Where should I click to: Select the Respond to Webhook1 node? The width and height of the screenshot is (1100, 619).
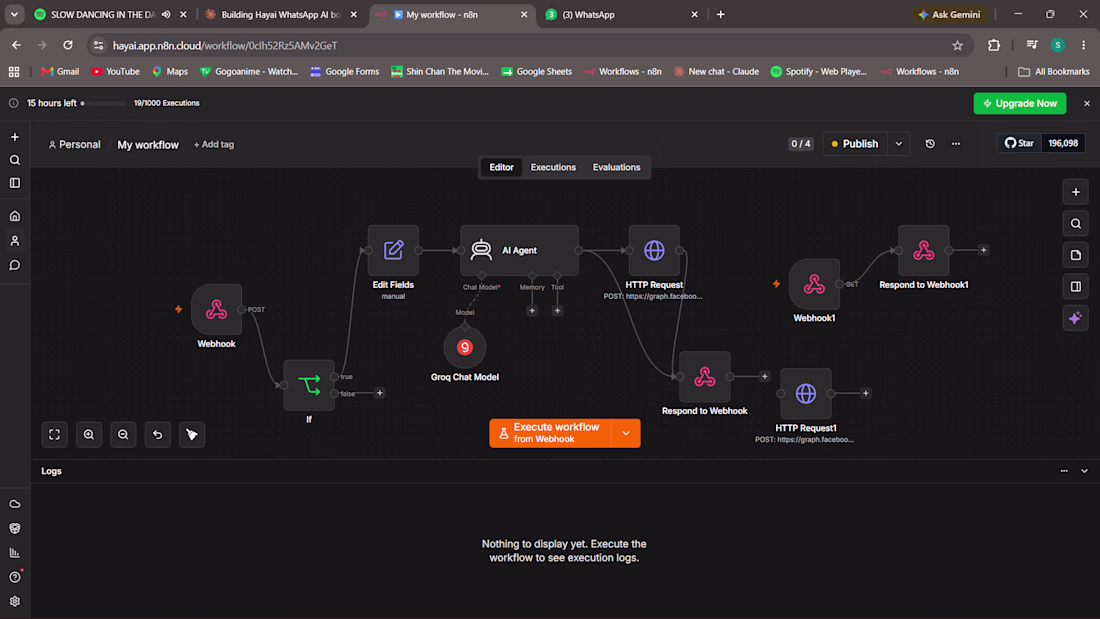tap(923, 251)
